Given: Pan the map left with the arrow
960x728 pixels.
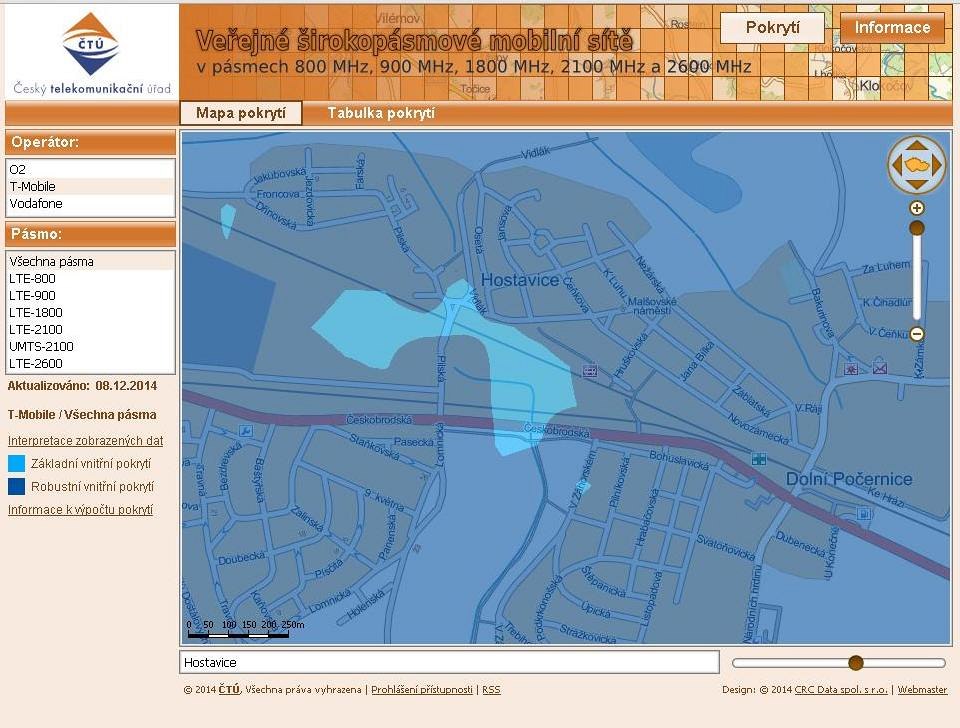Looking at the screenshot, I should click(895, 165).
